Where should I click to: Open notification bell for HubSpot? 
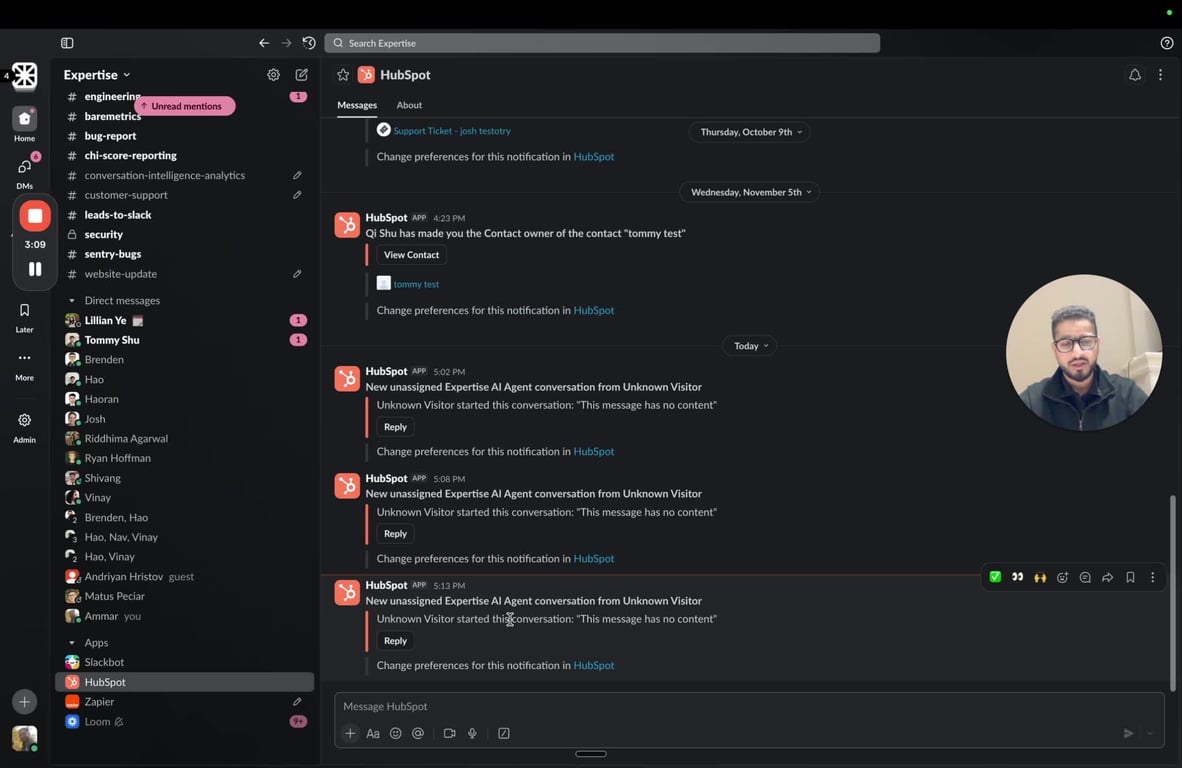(x=1134, y=75)
